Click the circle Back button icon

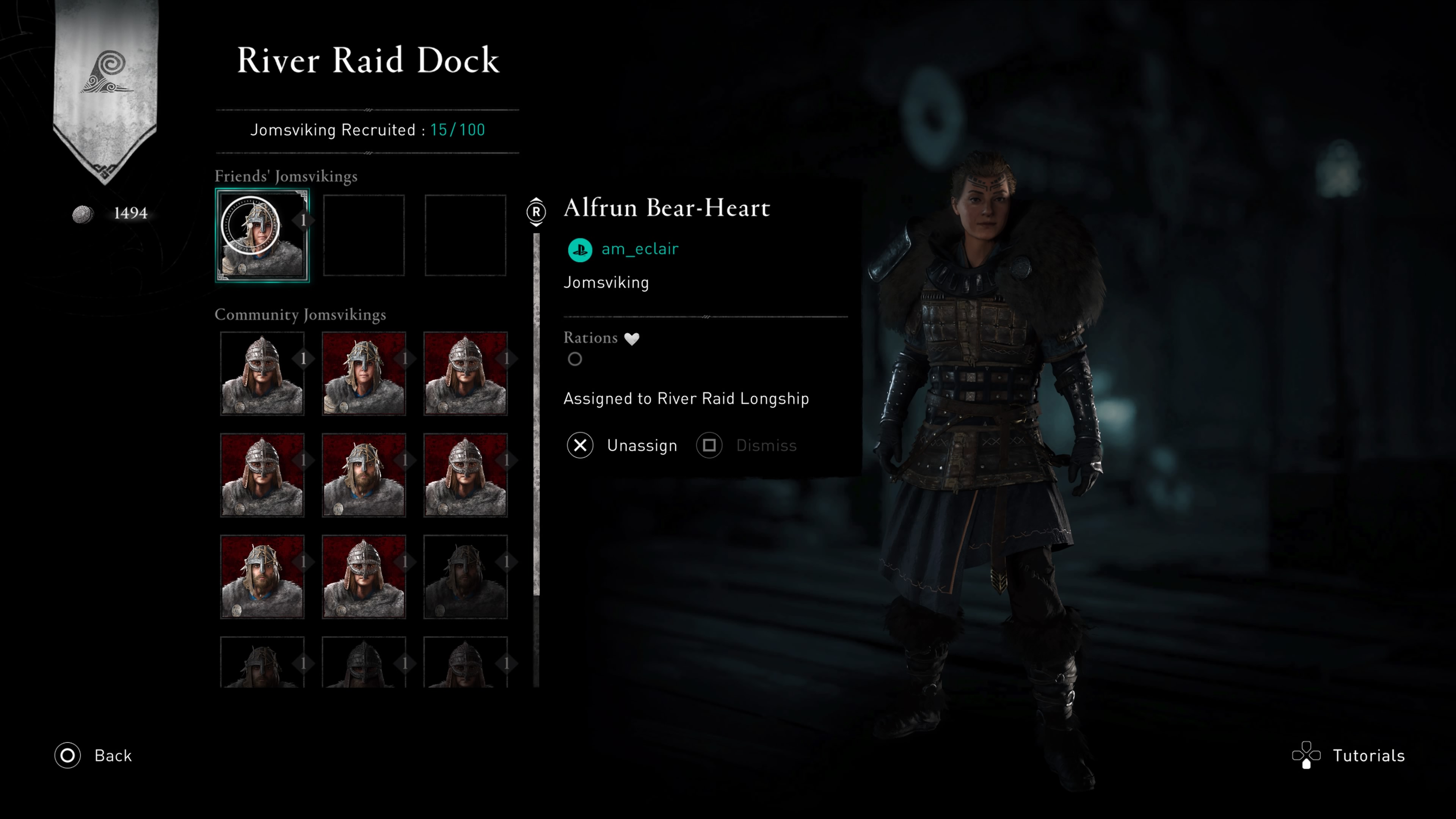67,756
